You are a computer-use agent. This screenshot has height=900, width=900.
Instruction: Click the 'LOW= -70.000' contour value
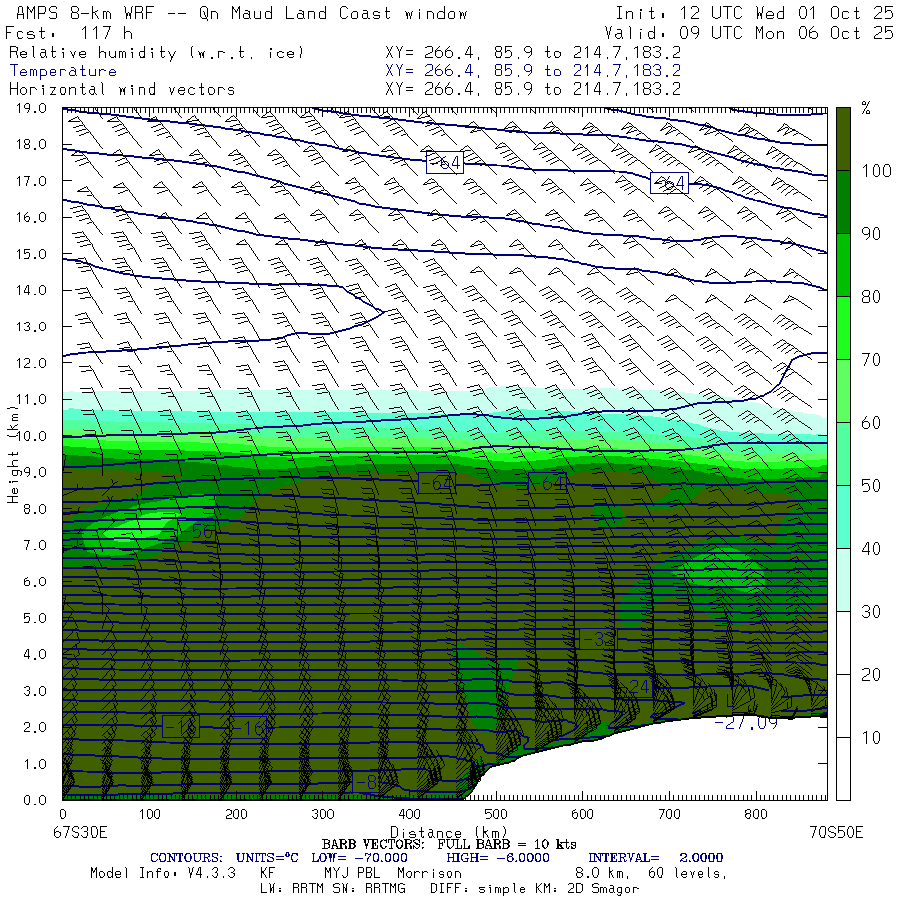(x=359, y=858)
